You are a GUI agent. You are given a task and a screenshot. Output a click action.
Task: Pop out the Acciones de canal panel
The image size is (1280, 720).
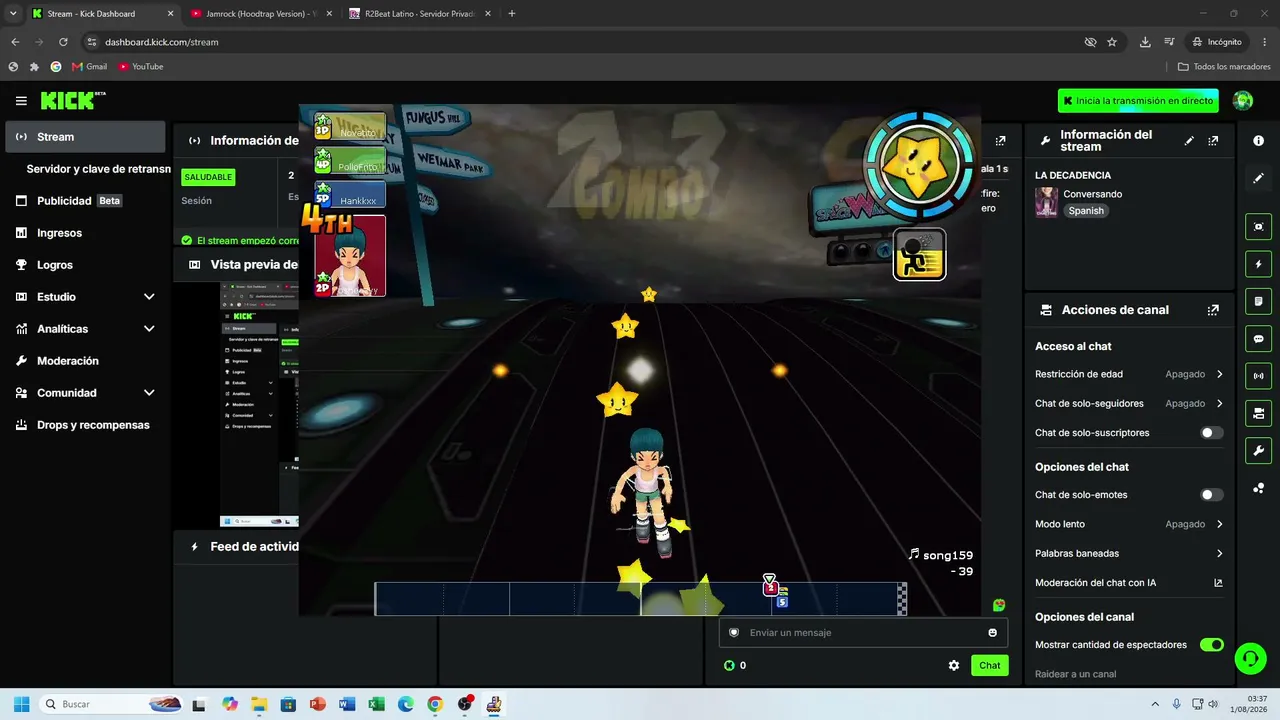point(1213,310)
